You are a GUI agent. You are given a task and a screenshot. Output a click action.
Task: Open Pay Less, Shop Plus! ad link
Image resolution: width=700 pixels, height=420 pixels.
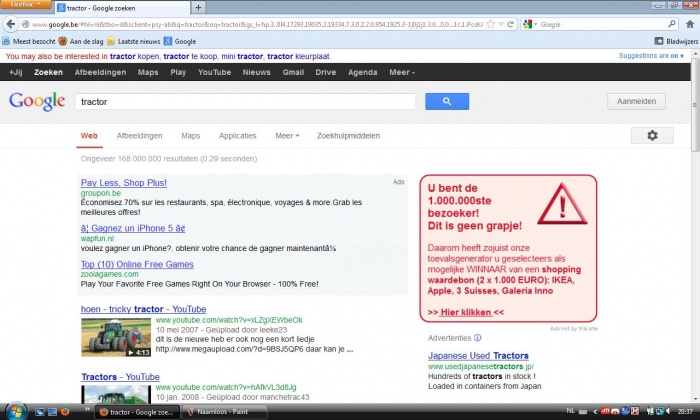[x=124, y=183]
